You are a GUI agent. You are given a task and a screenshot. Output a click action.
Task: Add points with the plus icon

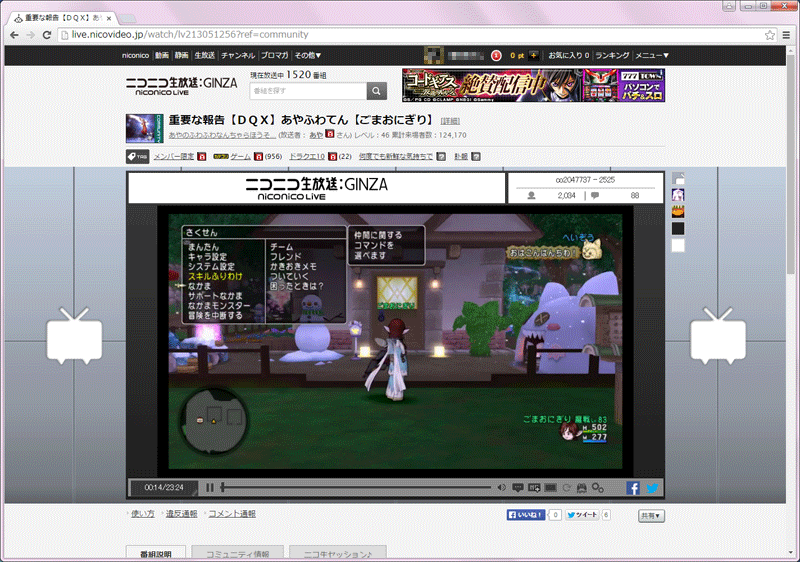click(x=533, y=55)
